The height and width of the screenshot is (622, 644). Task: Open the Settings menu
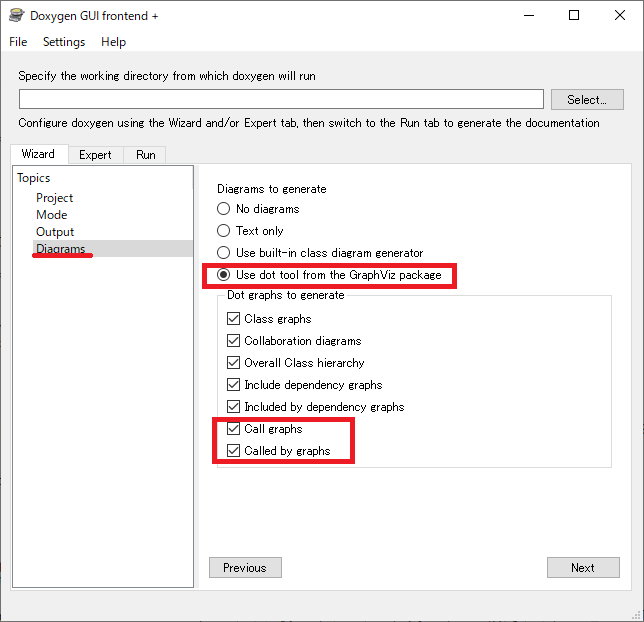64,42
